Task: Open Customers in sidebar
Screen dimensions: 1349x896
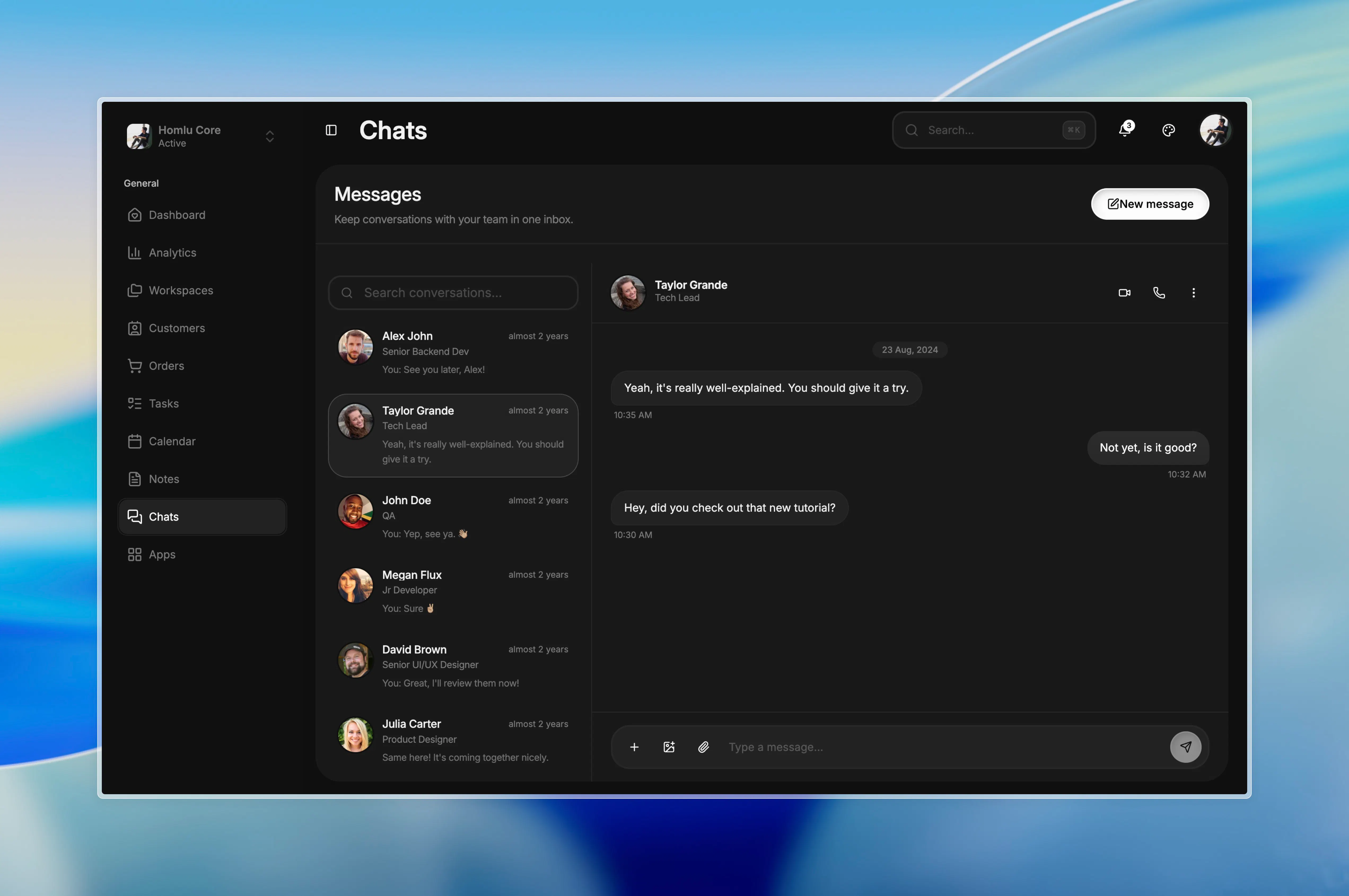Action: (x=202, y=328)
